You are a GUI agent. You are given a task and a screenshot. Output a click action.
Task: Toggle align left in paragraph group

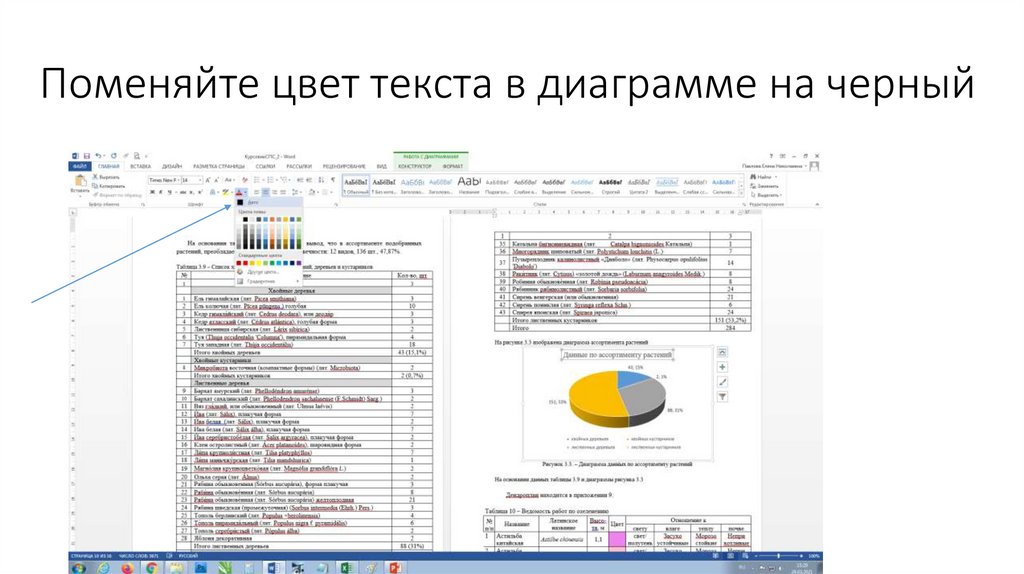click(257, 192)
